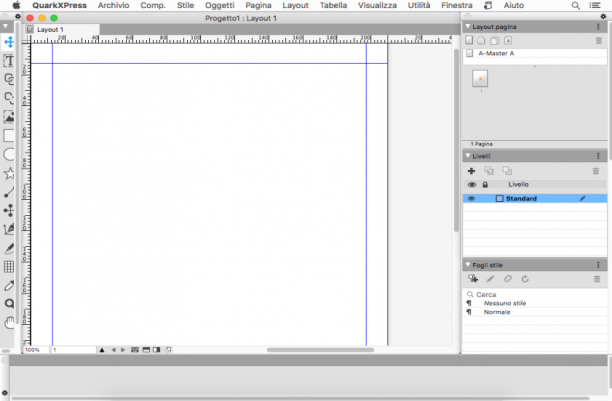Viewport: 612px width, 401px height.
Task: Select the Bézier point tool
Action: coord(9,210)
